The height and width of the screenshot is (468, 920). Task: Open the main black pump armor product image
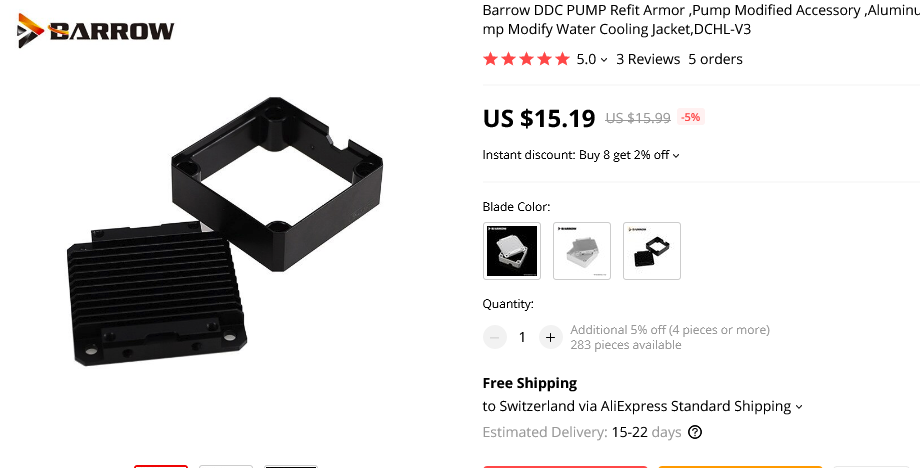225,232
